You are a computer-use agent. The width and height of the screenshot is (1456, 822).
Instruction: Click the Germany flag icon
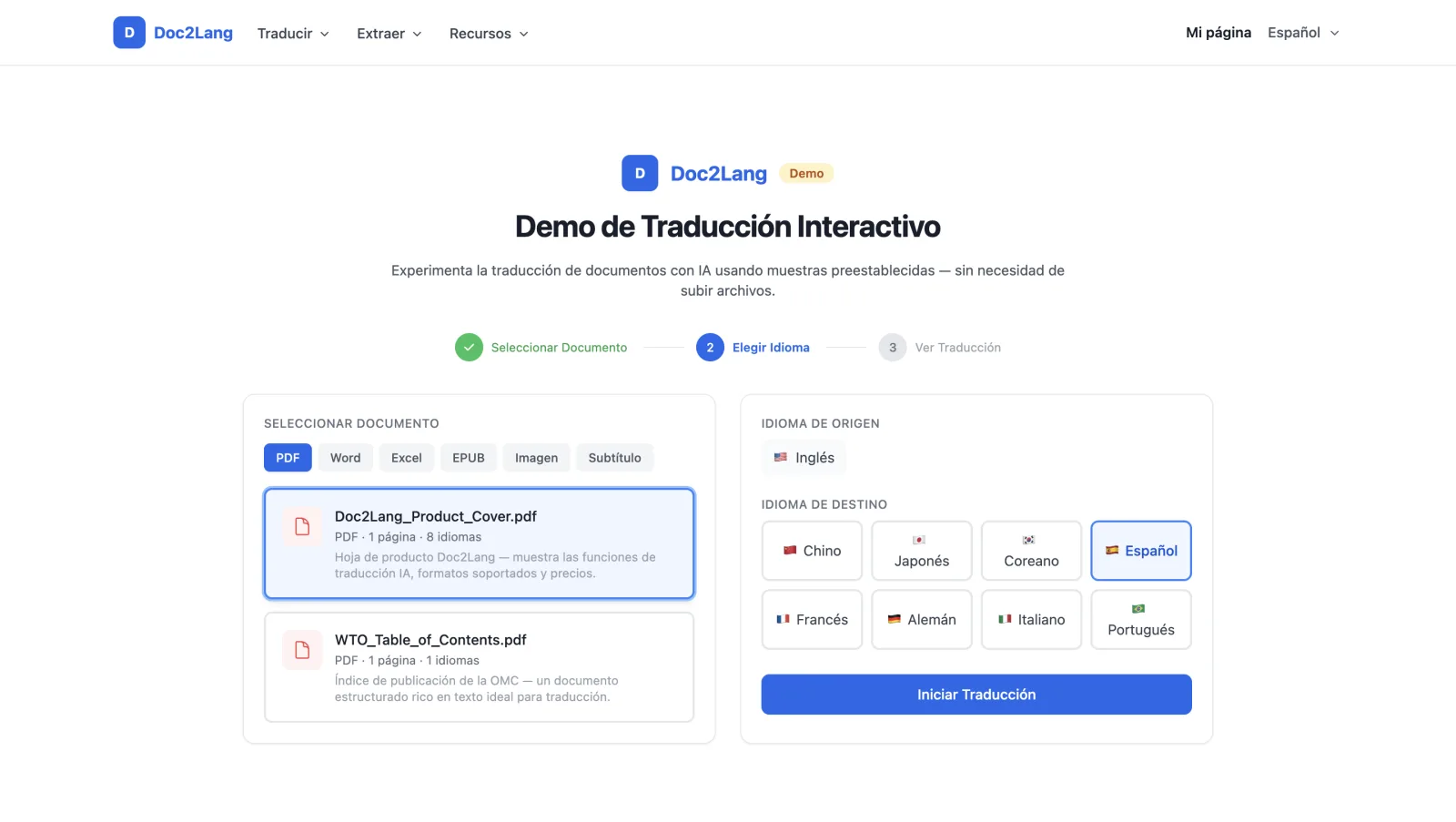(x=895, y=619)
